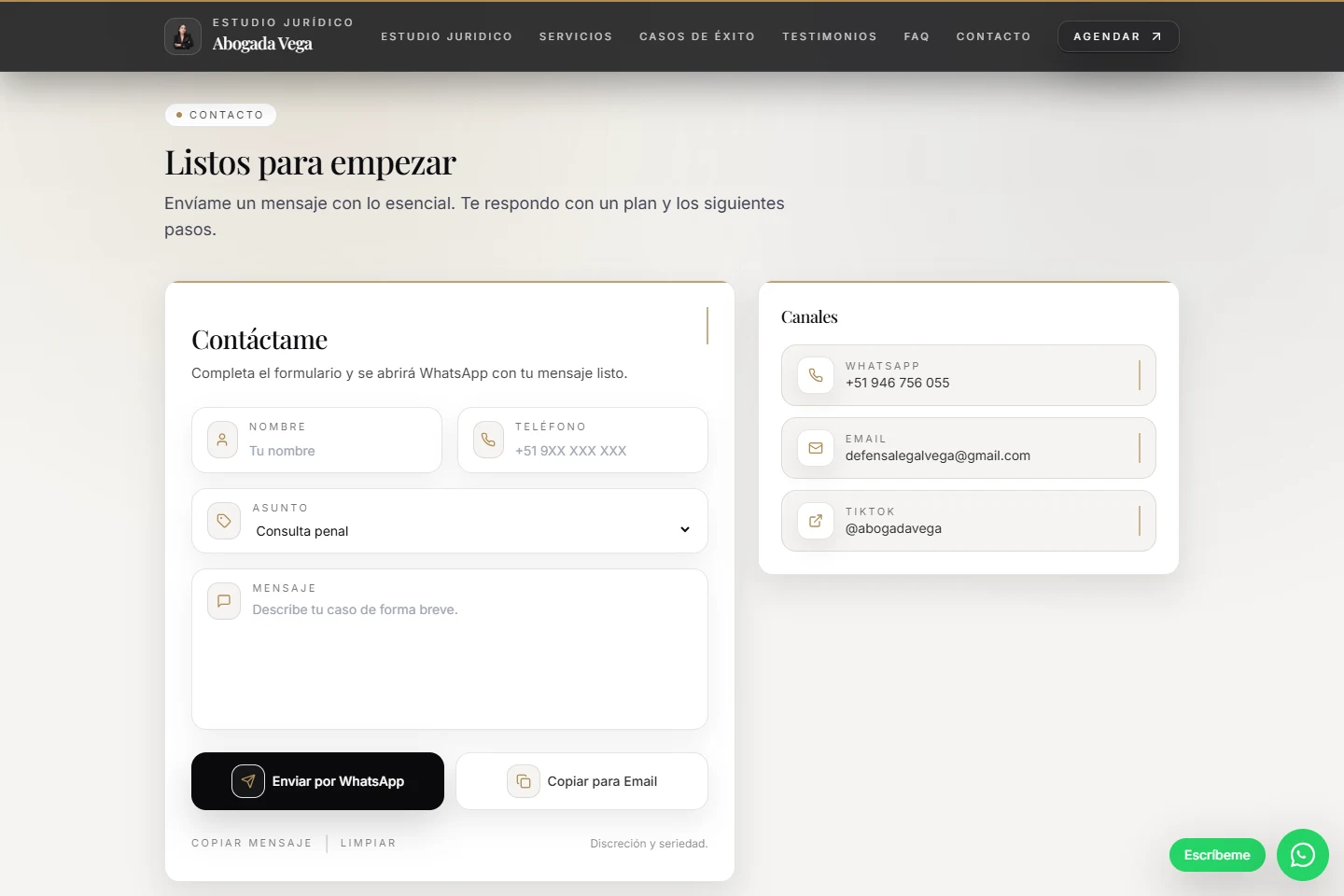Open Casos de Éxito nav link
The width and height of the screenshot is (1344, 896).
[697, 36]
